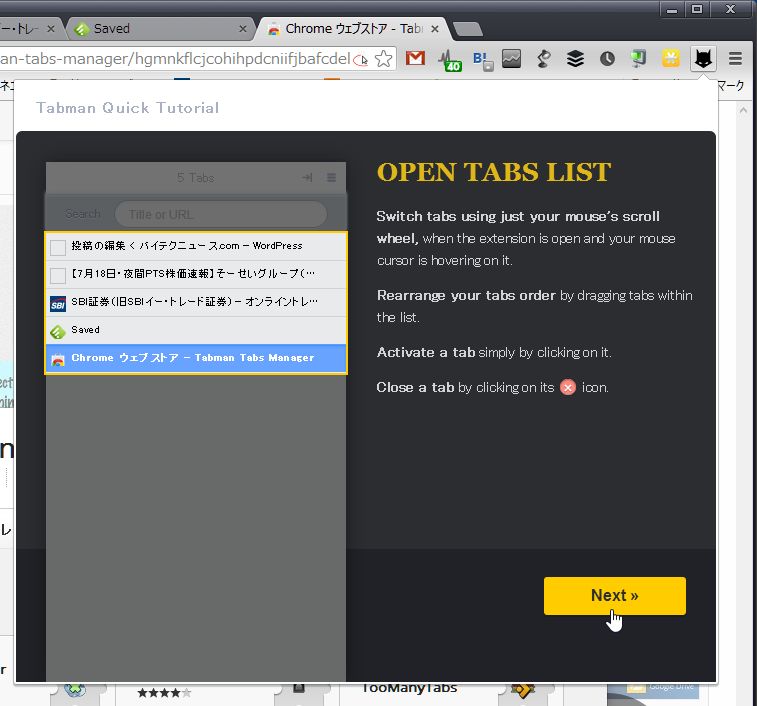Click the green Saved favicon in the list
Screen dimensions: 757x706
[x=57, y=332]
